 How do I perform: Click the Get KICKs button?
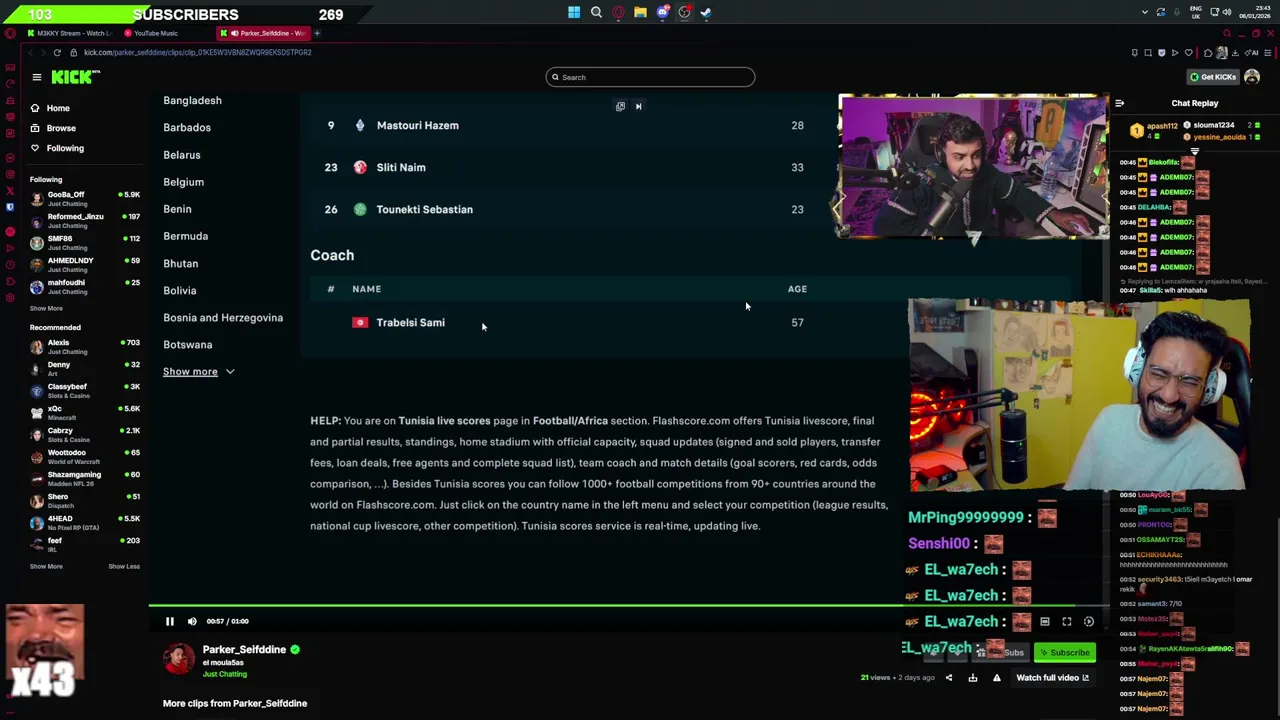pyautogui.click(x=1212, y=77)
